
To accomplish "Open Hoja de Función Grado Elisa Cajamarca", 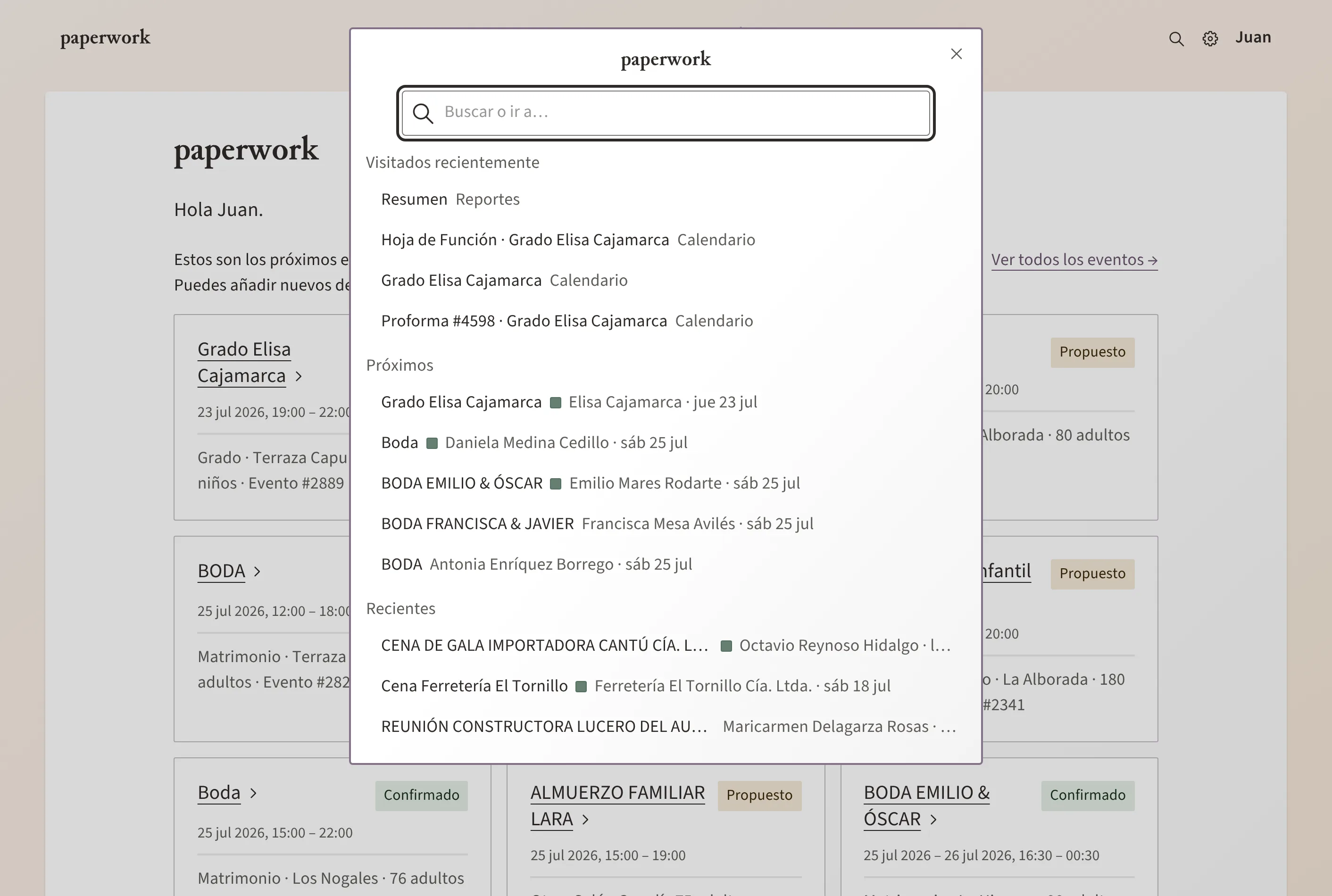I will pyautogui.click(x=666, y=240).
